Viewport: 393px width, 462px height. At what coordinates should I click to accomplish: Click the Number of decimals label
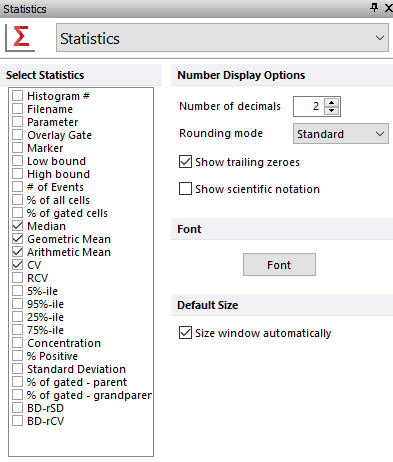230,106
